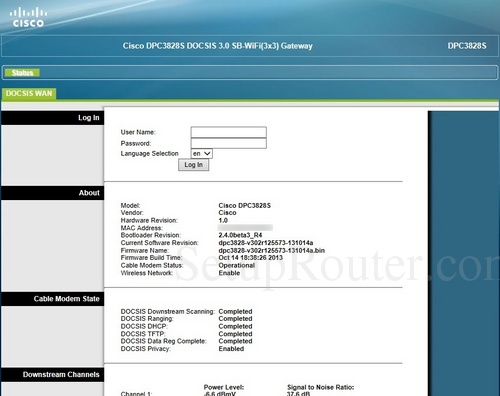Click the Log In section header
This screenshot has height=396, width=500.
(x=53, y=118)
